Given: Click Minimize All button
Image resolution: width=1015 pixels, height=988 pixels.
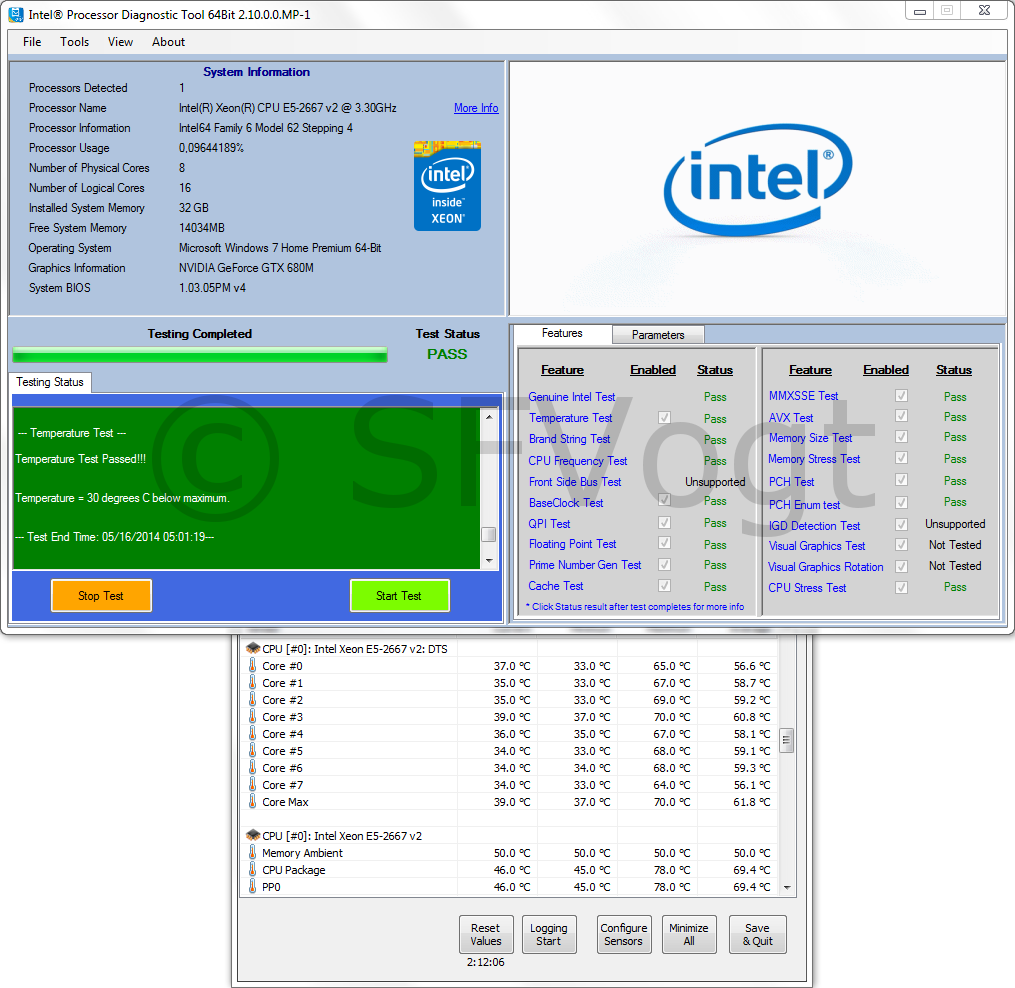Looking at the screenshot, I should coord(689,934).
